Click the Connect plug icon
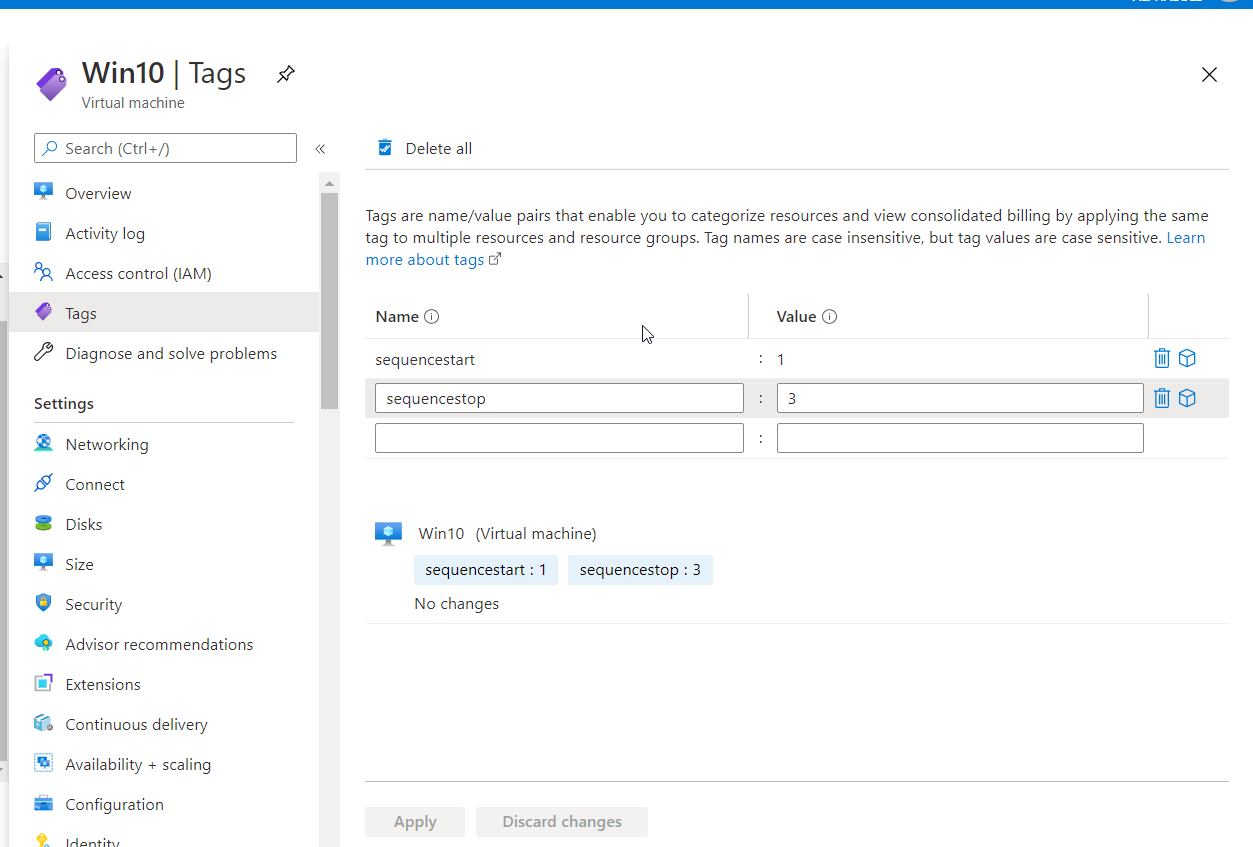The image size is (1253, 847). 43,483
